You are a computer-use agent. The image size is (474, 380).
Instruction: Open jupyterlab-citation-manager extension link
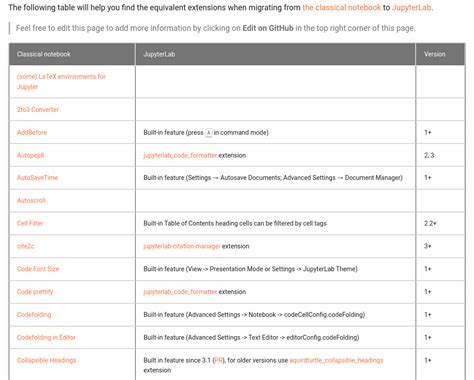pos(182,246)
